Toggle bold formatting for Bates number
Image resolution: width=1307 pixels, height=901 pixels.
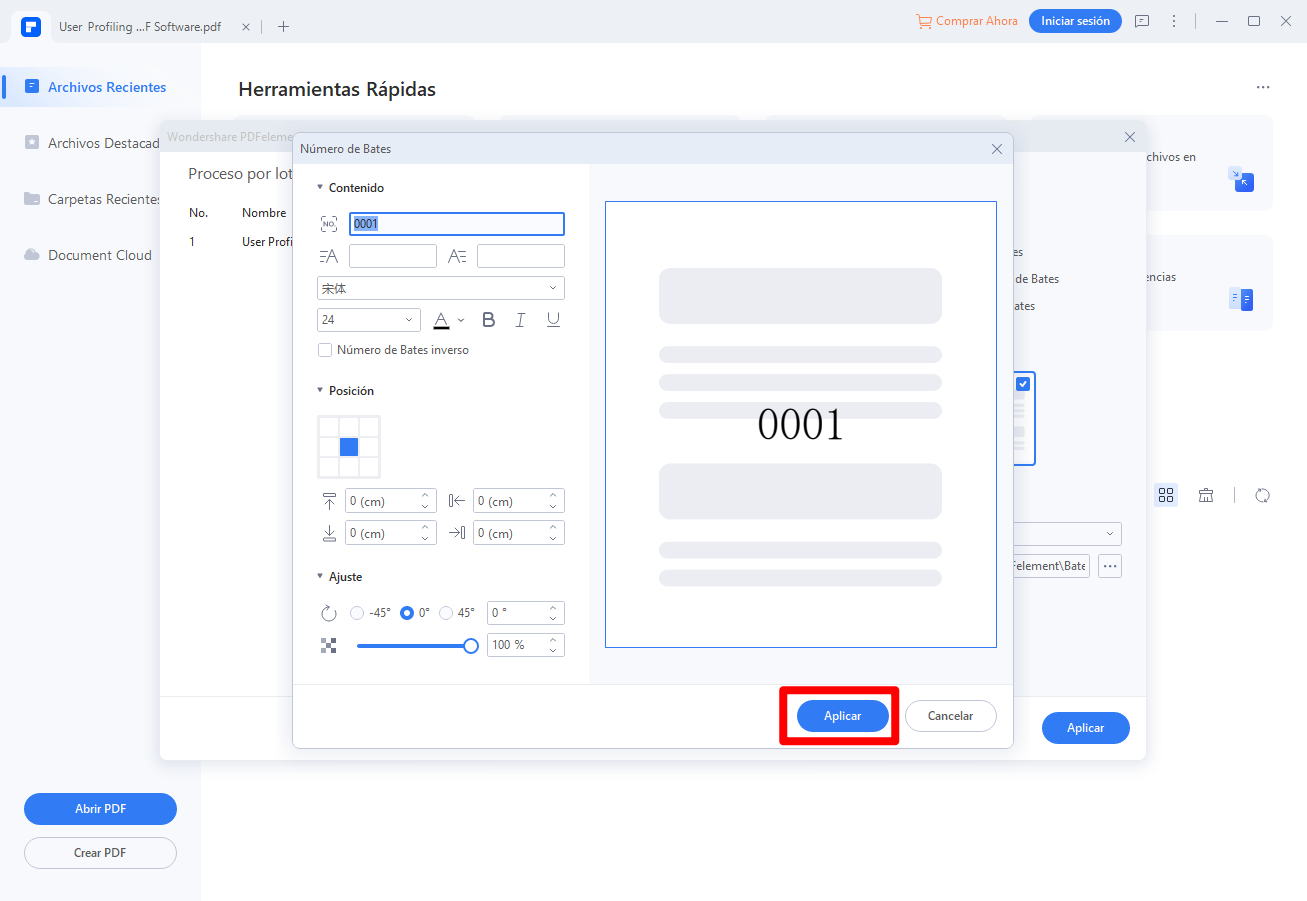pos(489,320)
